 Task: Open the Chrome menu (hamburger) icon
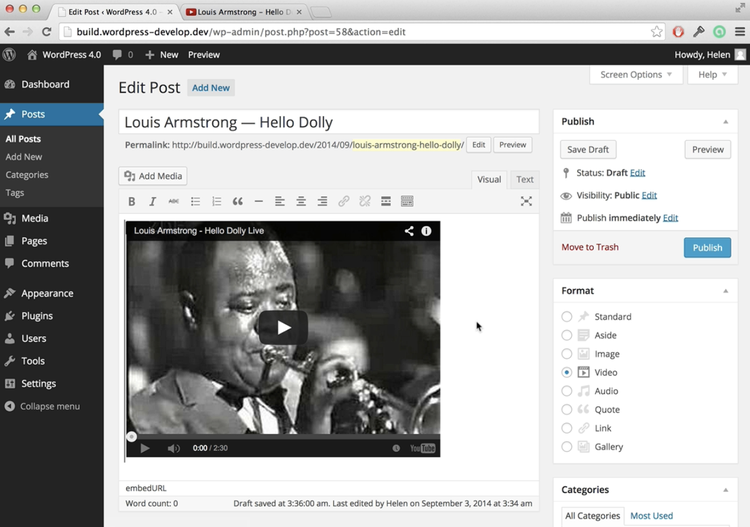coord(740,32)
